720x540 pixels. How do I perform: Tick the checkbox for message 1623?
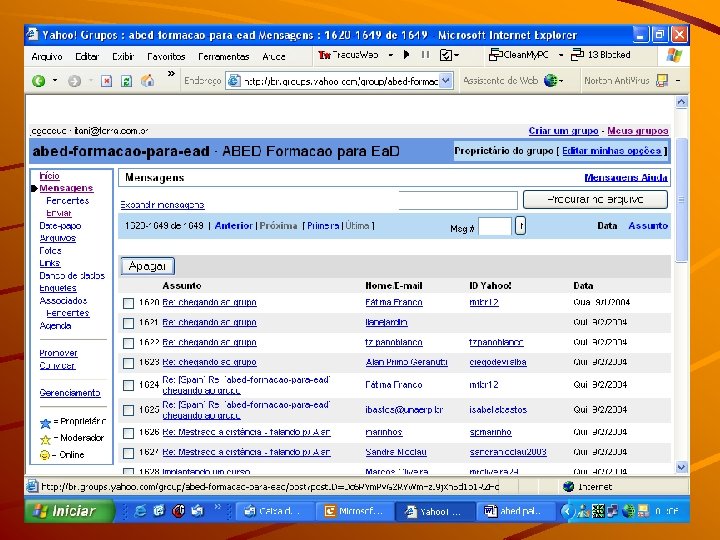129,363
